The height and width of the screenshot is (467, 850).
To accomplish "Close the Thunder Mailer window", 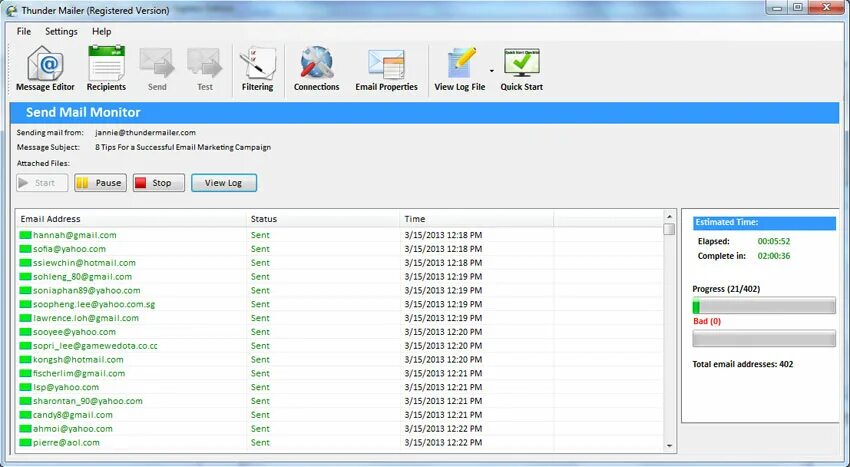I will (826, 8).
